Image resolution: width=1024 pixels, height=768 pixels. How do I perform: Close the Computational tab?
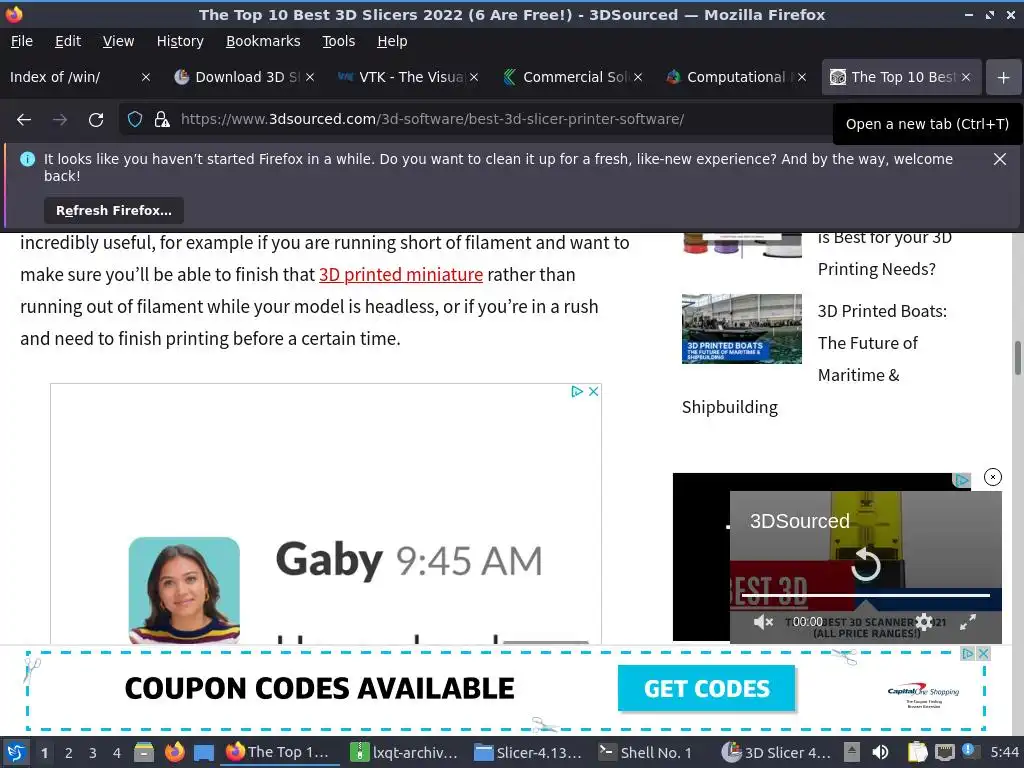(802, 77)
